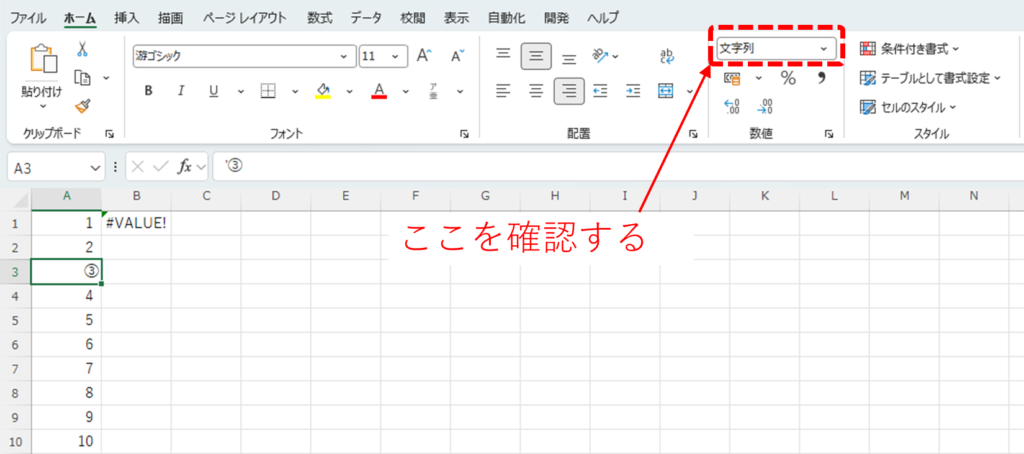Image resolution: width=1024 pixels, height=454 pixels.
Task: Click the red font color swatch
Action: click(379, 91)
